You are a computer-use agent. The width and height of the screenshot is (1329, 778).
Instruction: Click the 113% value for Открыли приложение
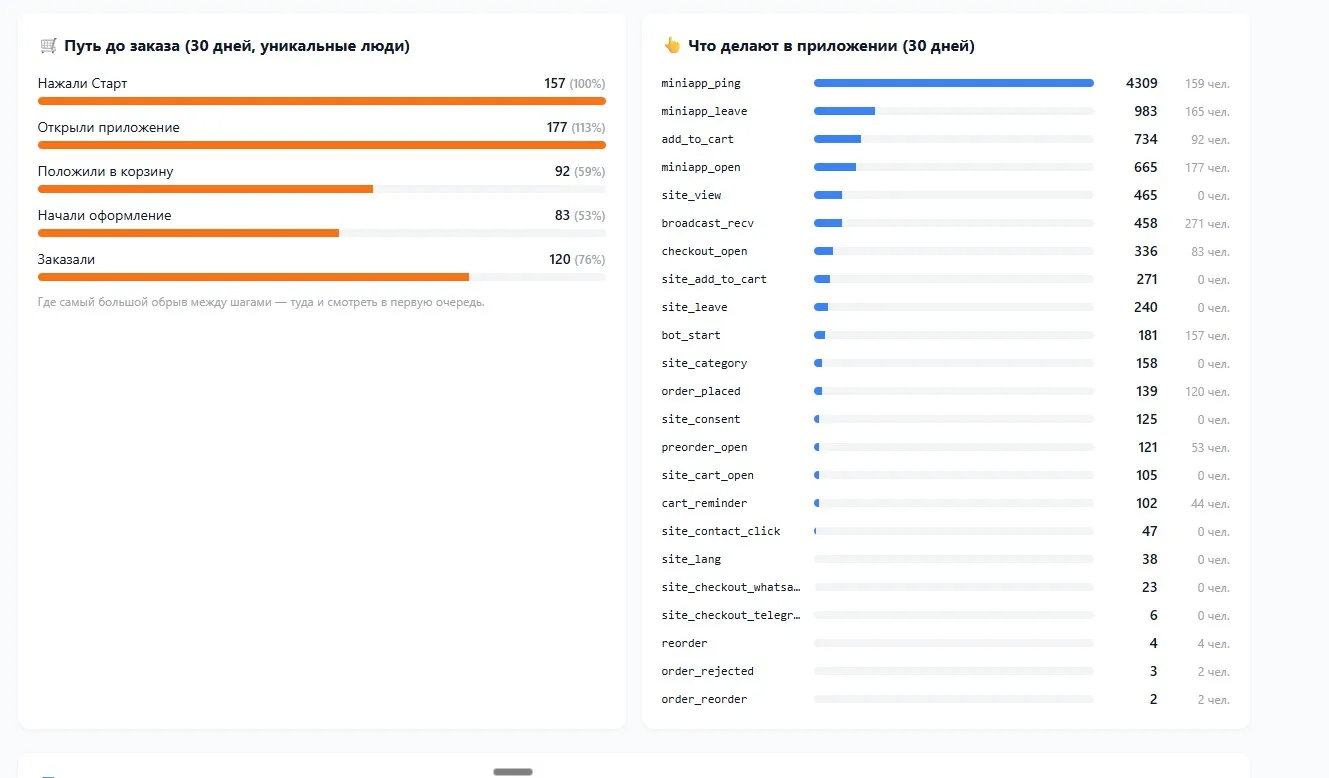(588, 128)
